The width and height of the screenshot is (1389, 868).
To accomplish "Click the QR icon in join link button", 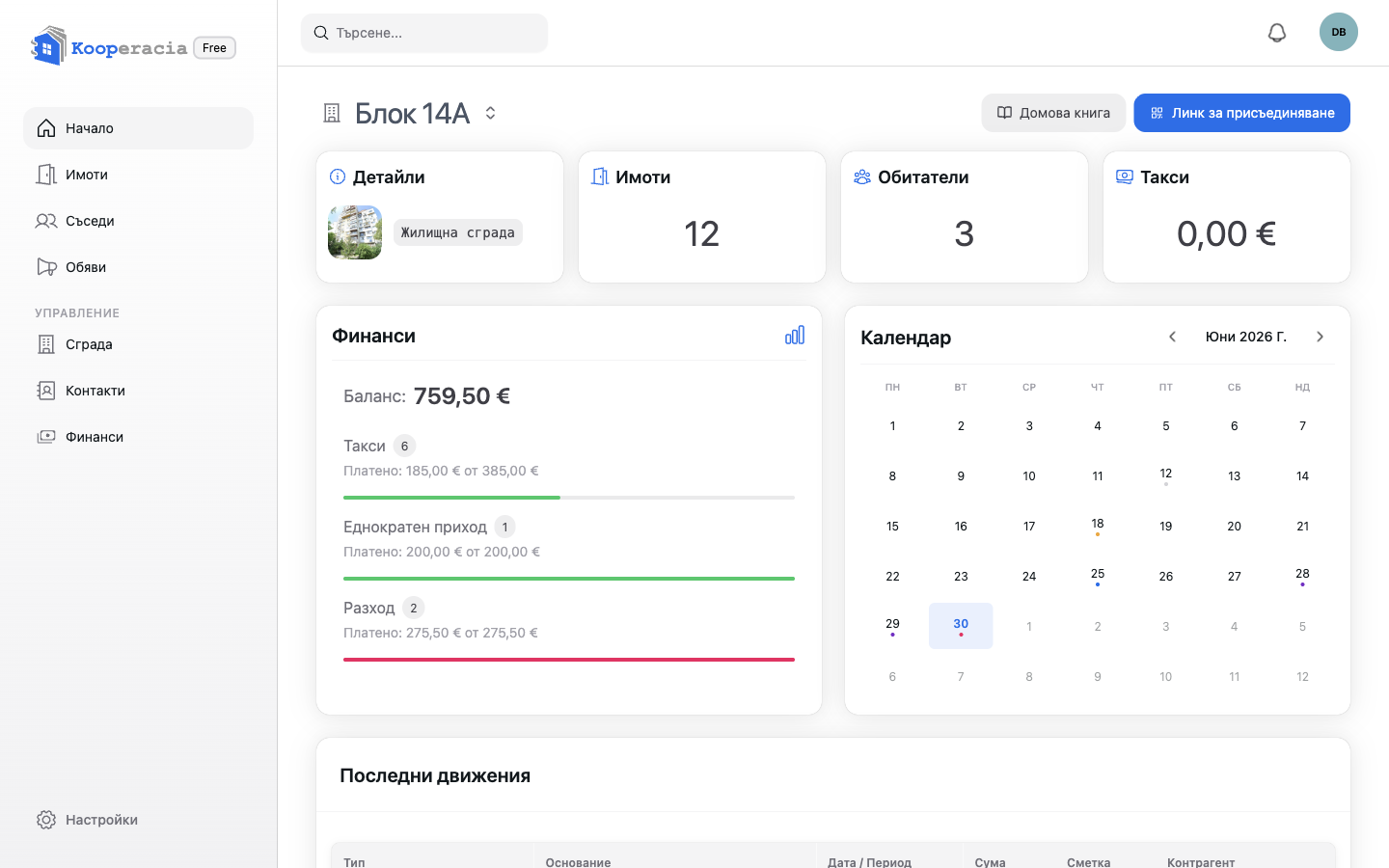I will [1157, 113].
